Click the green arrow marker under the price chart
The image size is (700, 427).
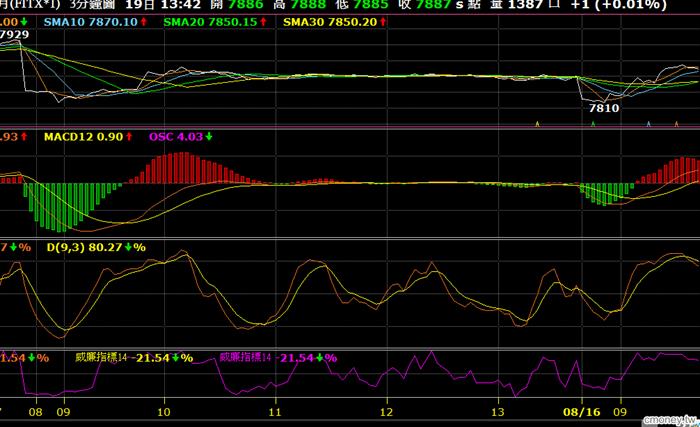click(x=593, y=124)
